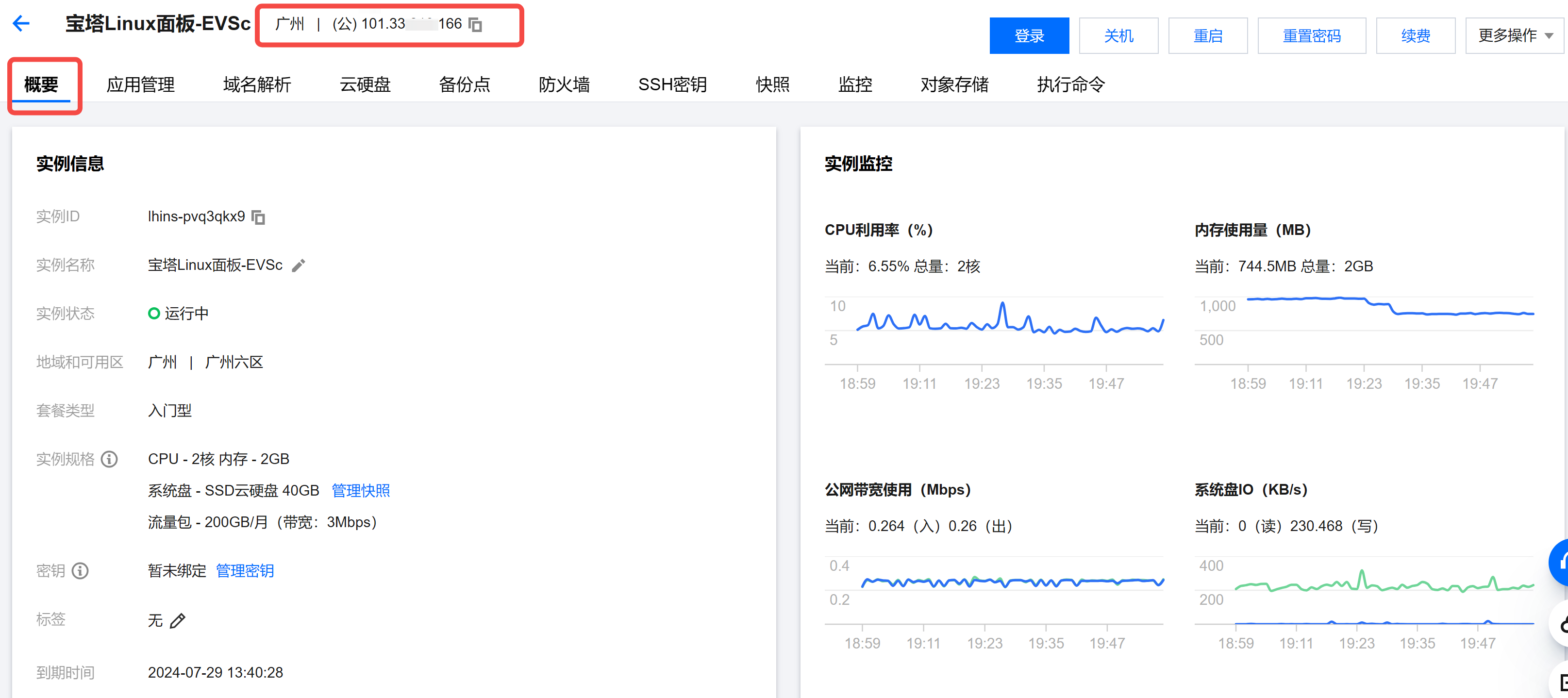Expand the 更多操作 dropdown
Viewport: 1568px width, 698px height.
1515,36
